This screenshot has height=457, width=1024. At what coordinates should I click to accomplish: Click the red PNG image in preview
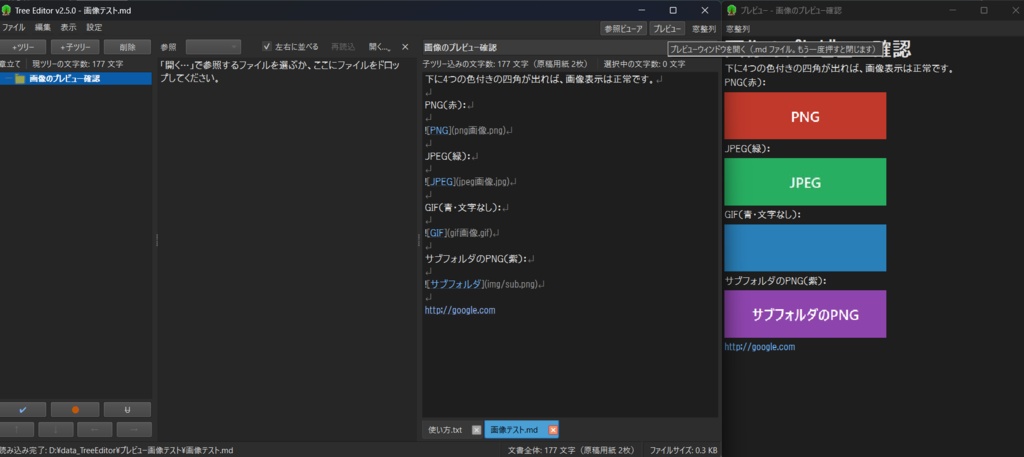[x=805, y=116]
